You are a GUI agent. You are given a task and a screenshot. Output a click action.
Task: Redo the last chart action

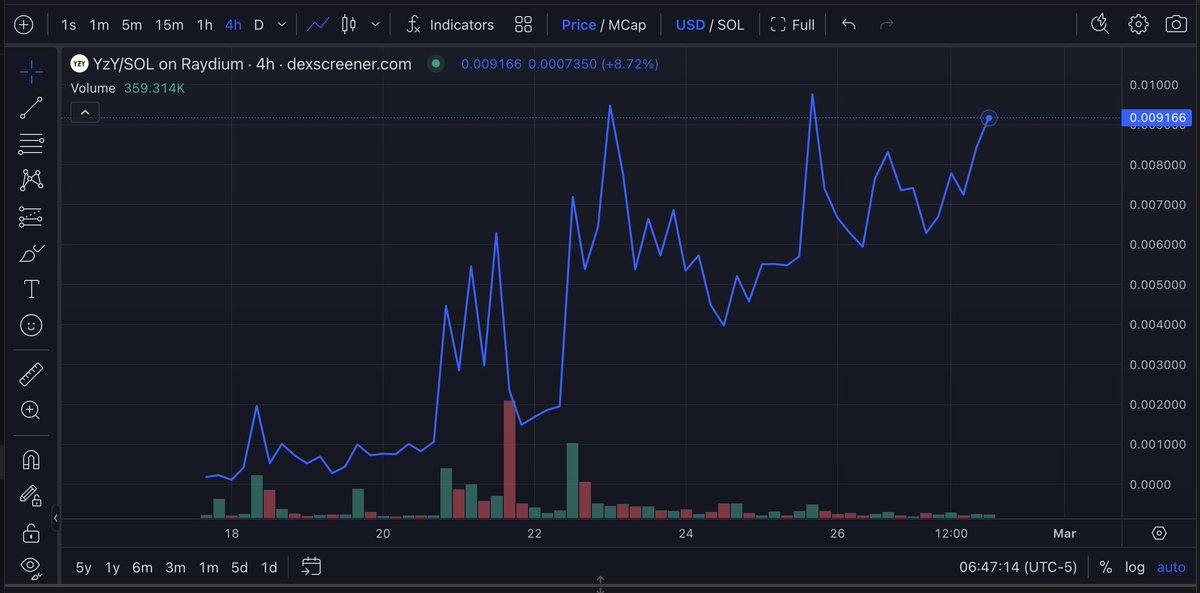click(885, 24)
